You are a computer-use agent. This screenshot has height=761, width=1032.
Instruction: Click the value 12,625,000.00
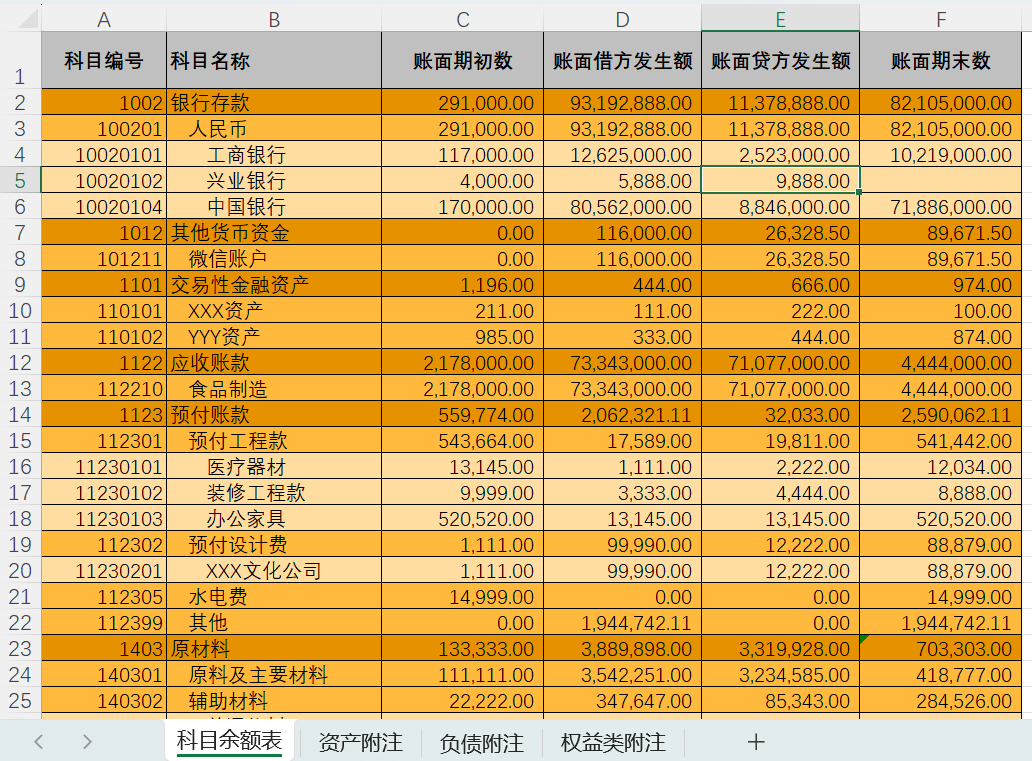[x=622, y=155]
